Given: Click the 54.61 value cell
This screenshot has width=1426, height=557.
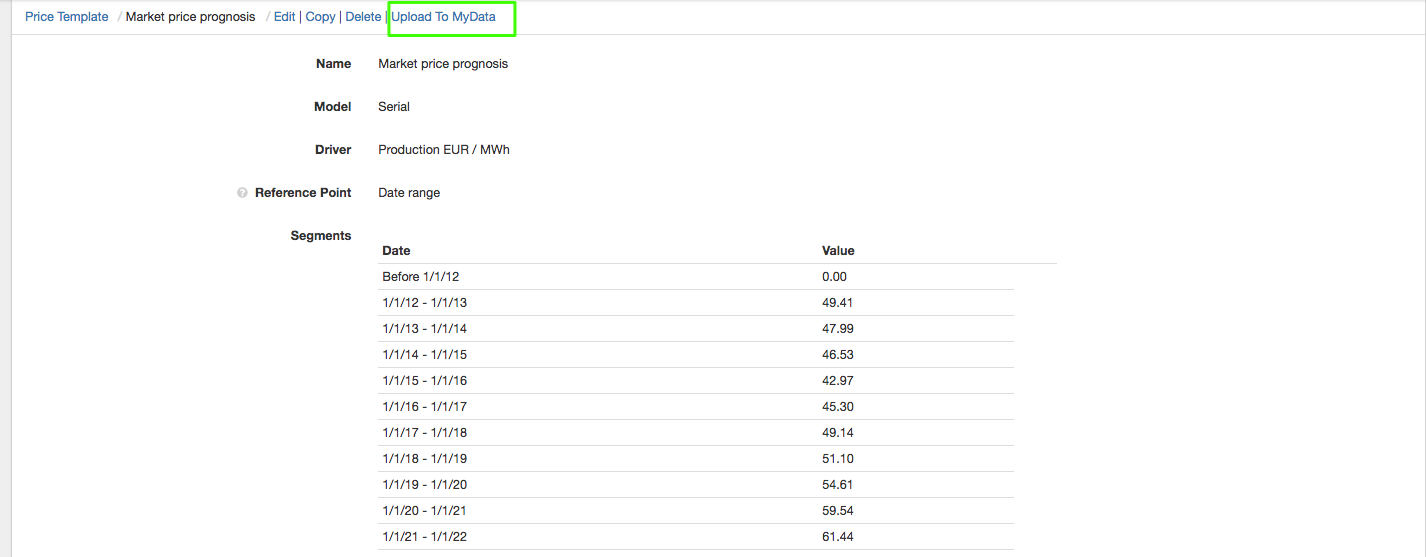Looking at the screenshot, I should [x=837, y=485].
